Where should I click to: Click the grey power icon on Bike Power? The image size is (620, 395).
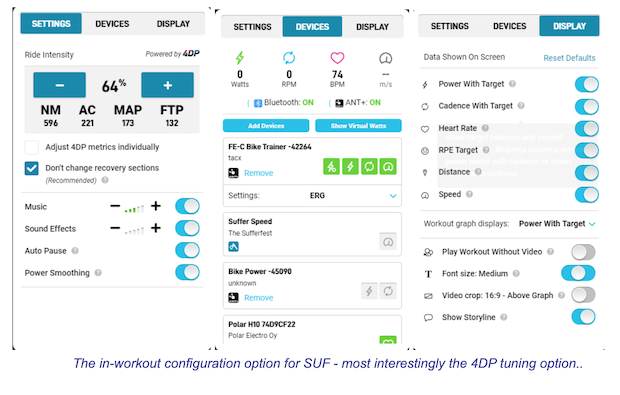(369, 291)
